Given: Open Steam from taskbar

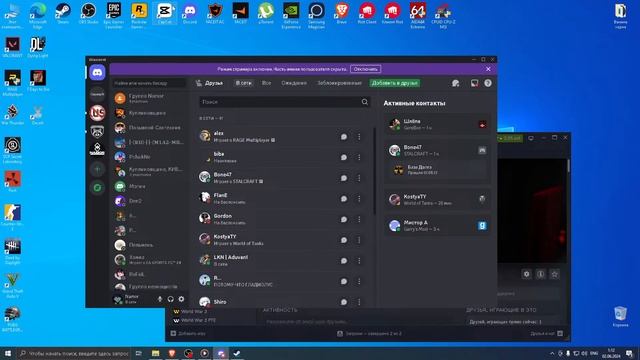Looking at the screenshot, I should coord(237,353).
